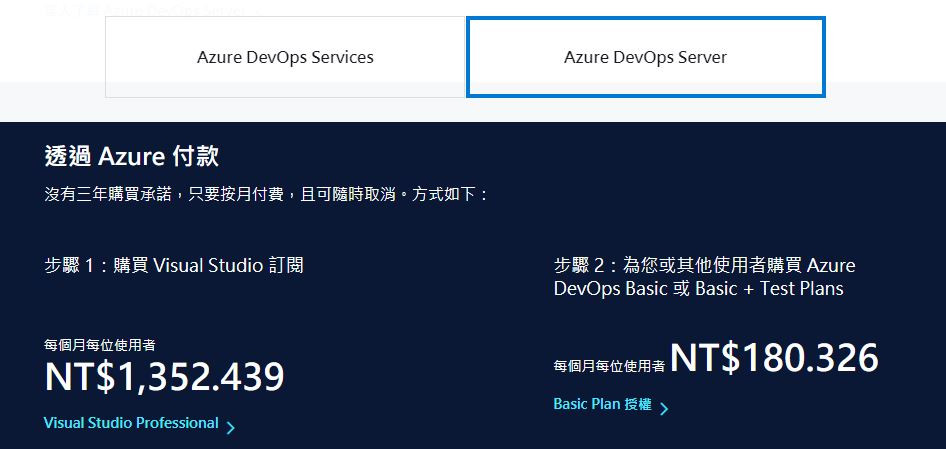Click 每個月每位使用者 label beside NT$180.326
This screenshot has height=449, width=946.
(x=609, y=366)
